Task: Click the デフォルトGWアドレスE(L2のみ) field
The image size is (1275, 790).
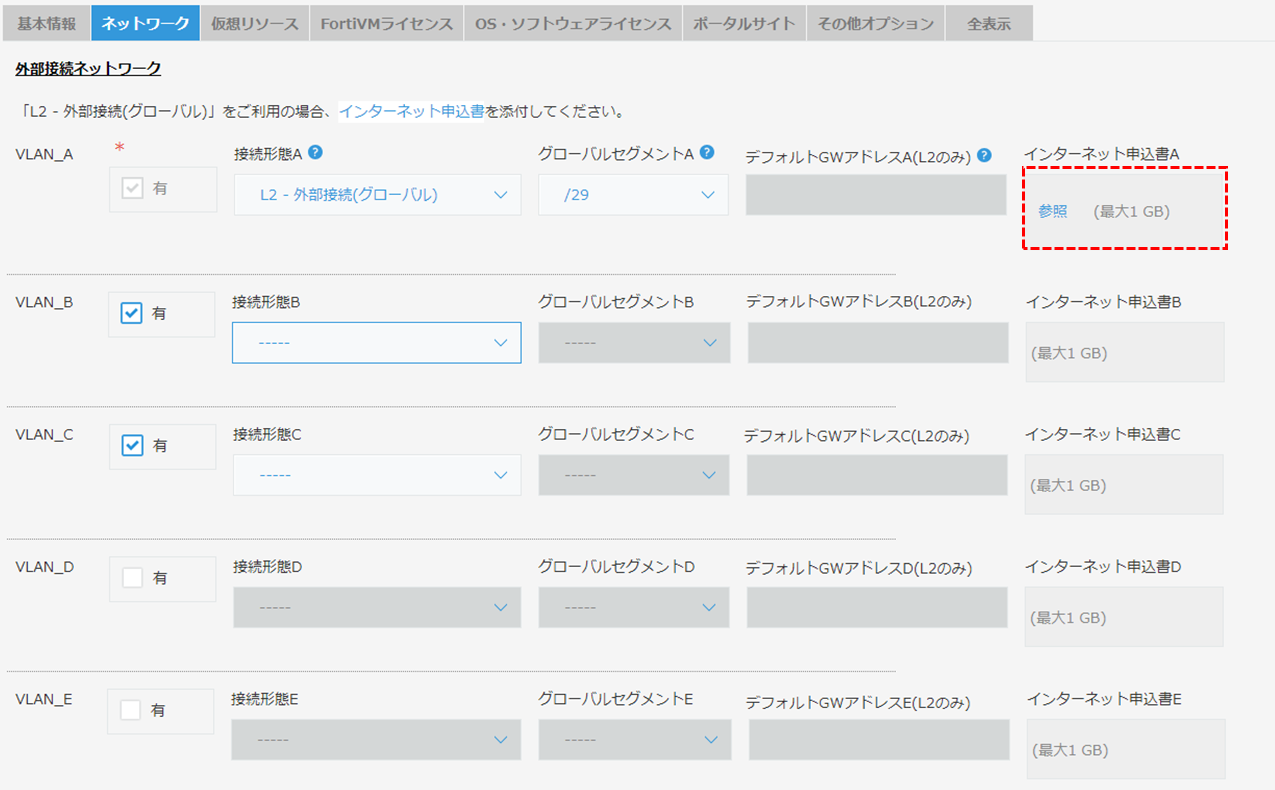Action: (879, 739)
